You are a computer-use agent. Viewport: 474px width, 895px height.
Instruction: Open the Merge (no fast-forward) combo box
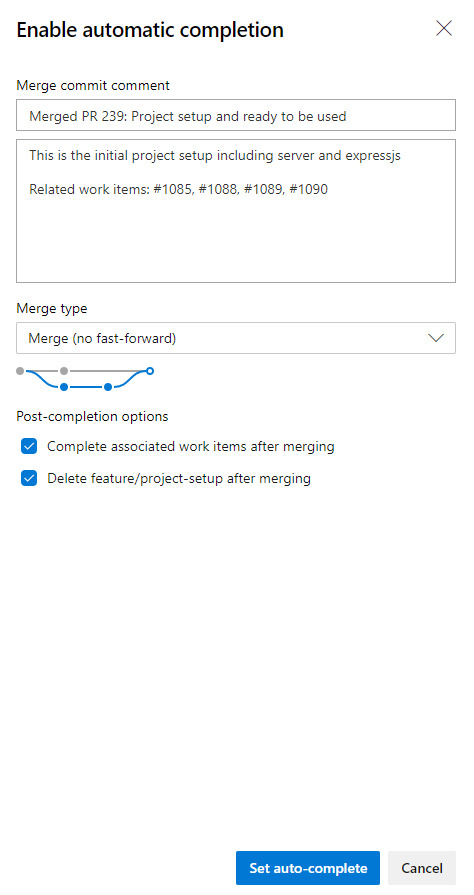click(x=236, y=338)
